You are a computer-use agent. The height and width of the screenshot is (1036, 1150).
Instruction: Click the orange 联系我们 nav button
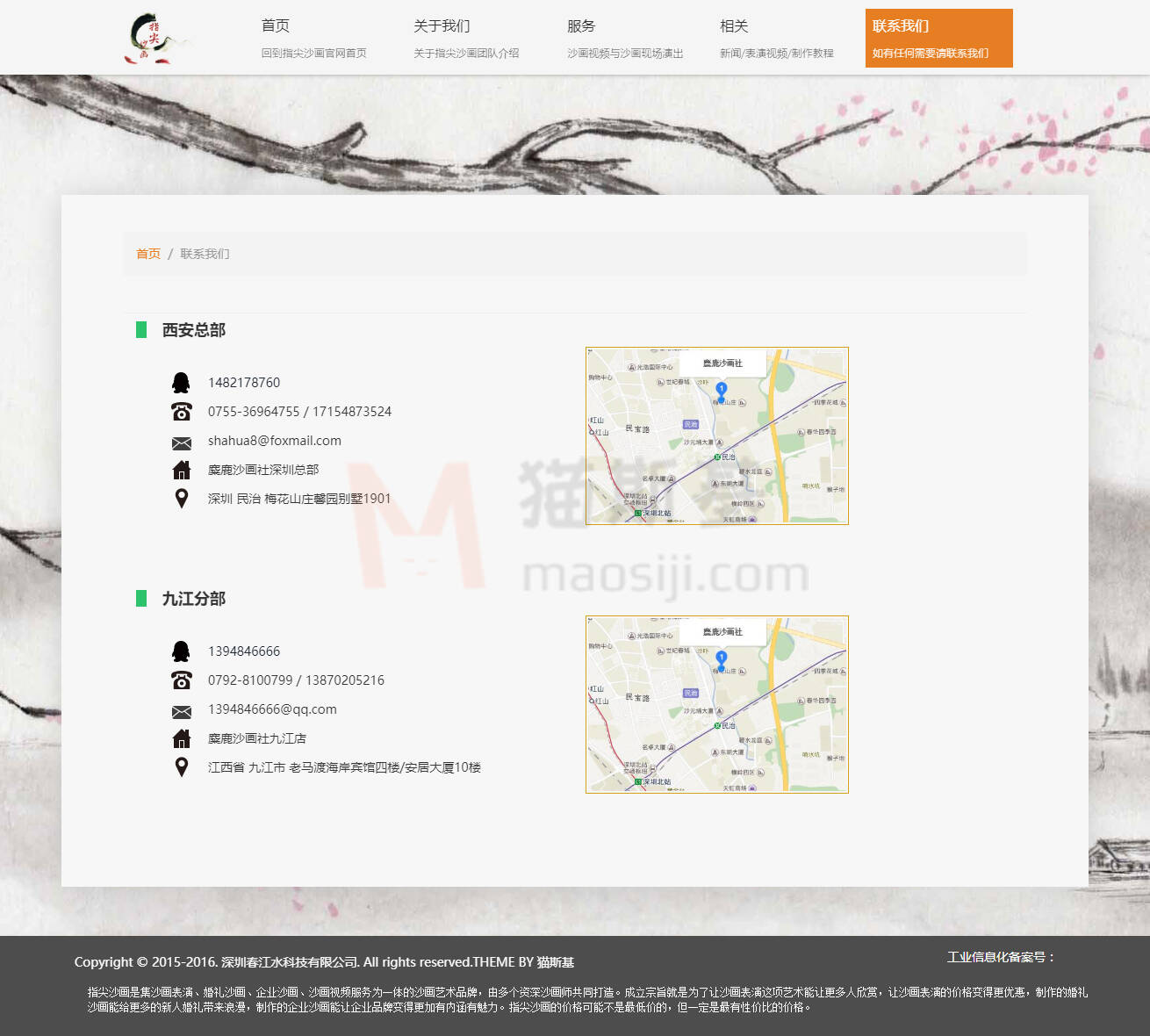[x=938, y=39]
